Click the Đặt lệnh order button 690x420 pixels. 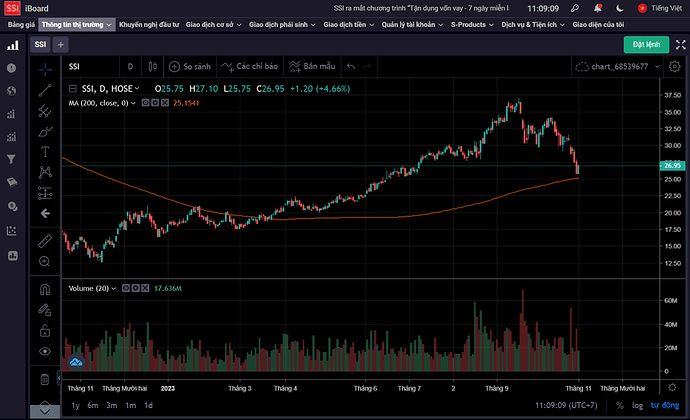(646, 45)
